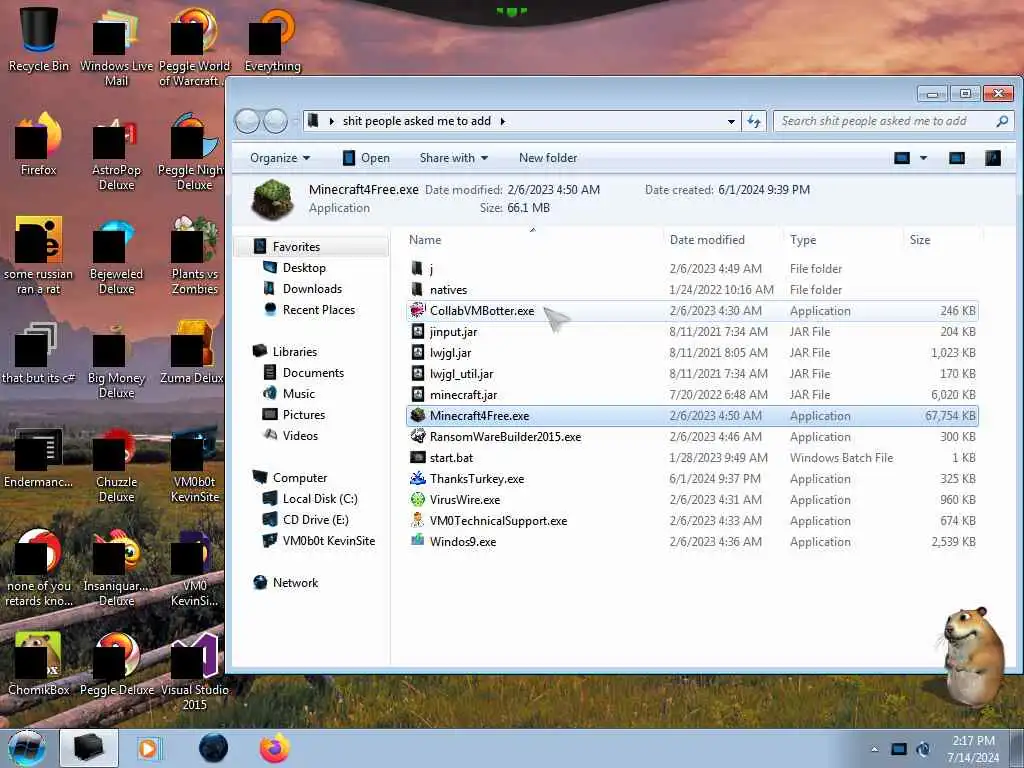Select the natives folder
Viewport: 1024px width, 768px height.
point(692,289)
